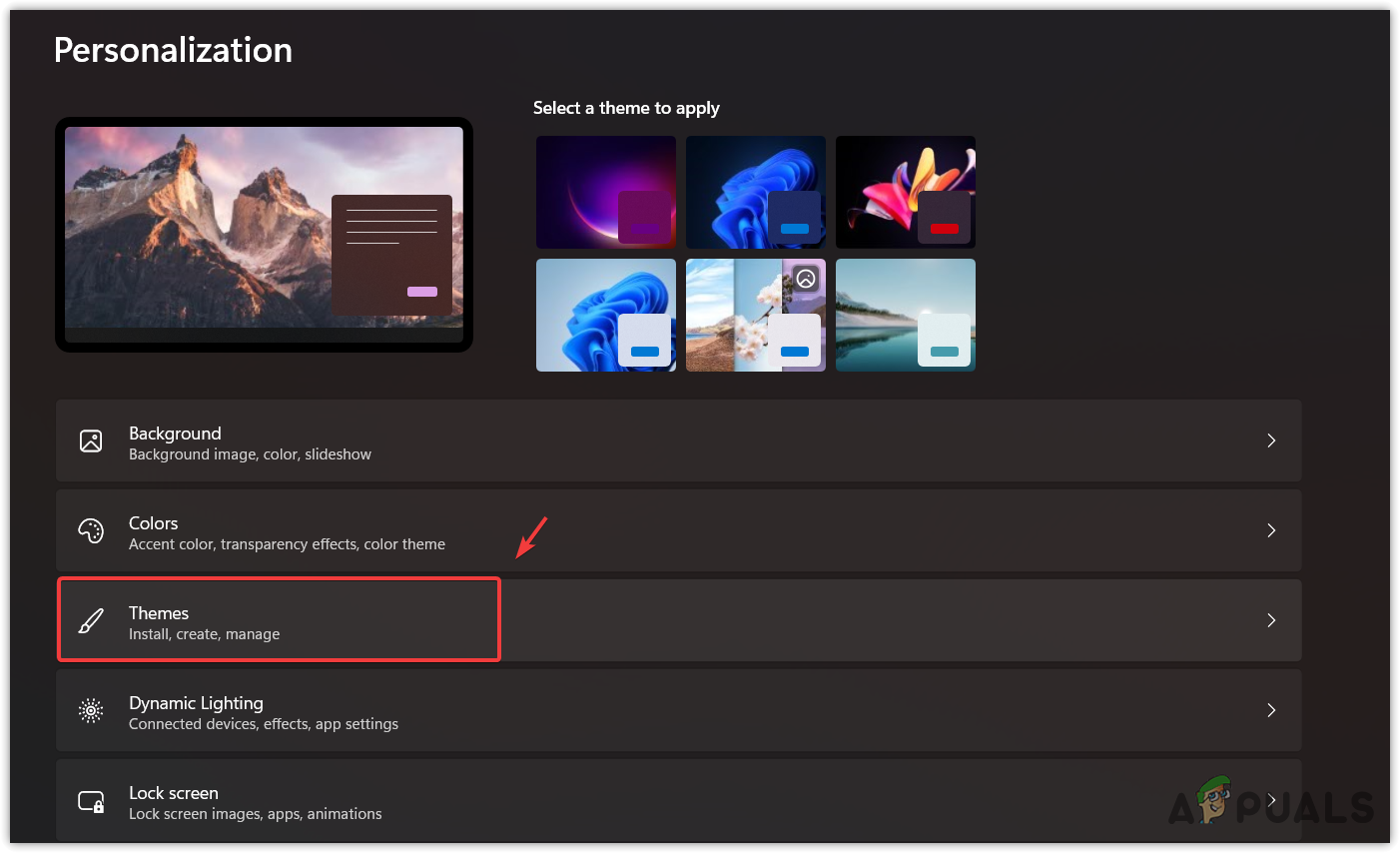This screenshot has width=1400, height=853.
Task: Expand the Themes settings chevron
Action: click(1271, 620)
